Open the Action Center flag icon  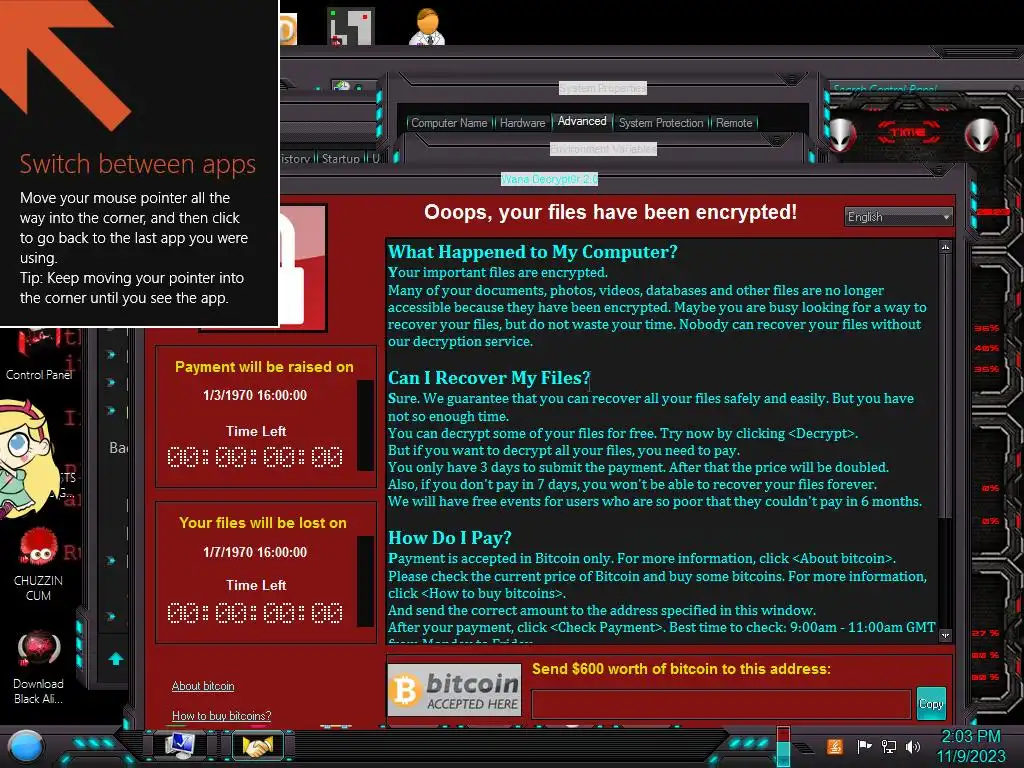(864, 746)
